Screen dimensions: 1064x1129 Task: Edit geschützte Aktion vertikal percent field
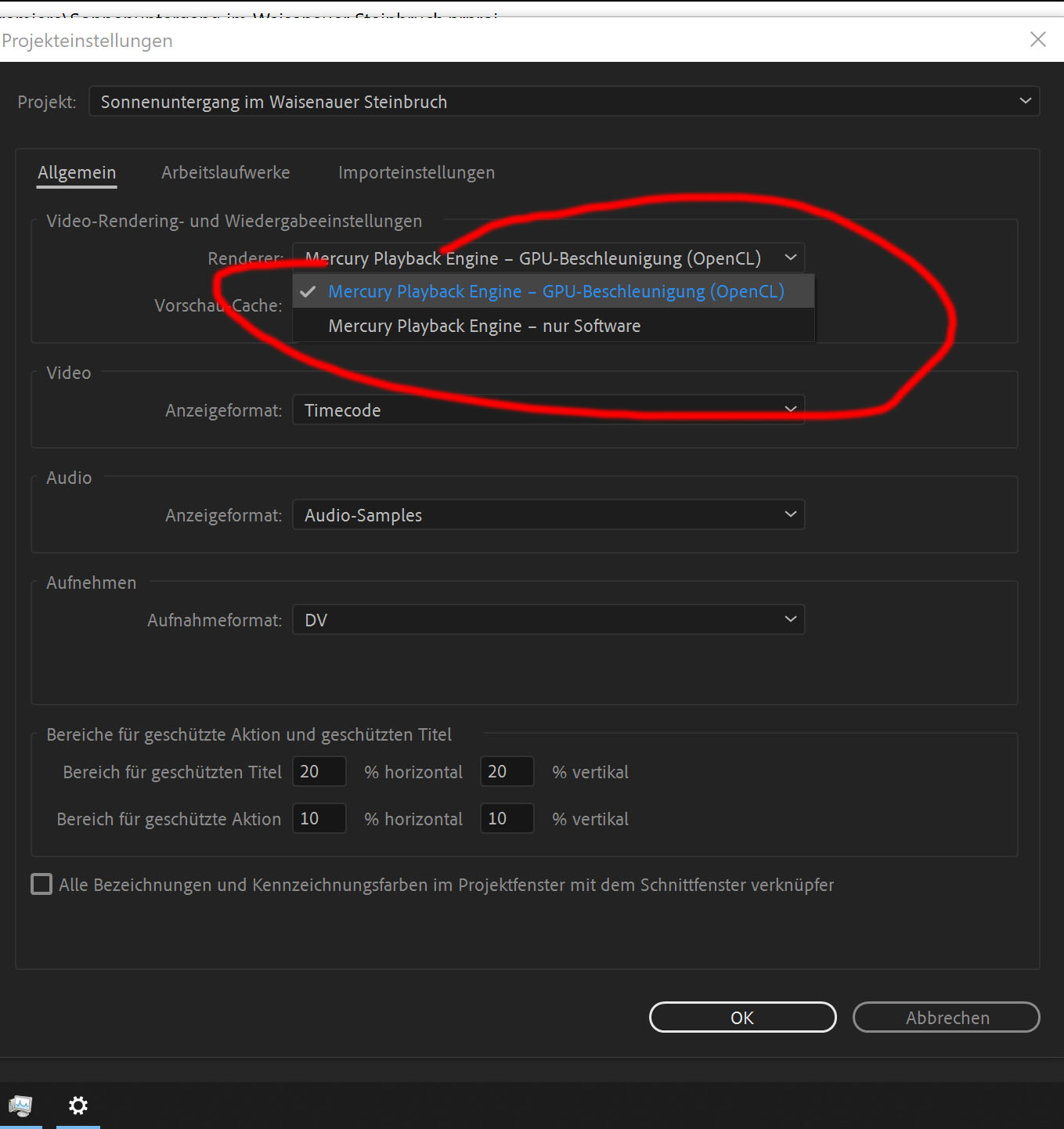[x=507, y=819]
